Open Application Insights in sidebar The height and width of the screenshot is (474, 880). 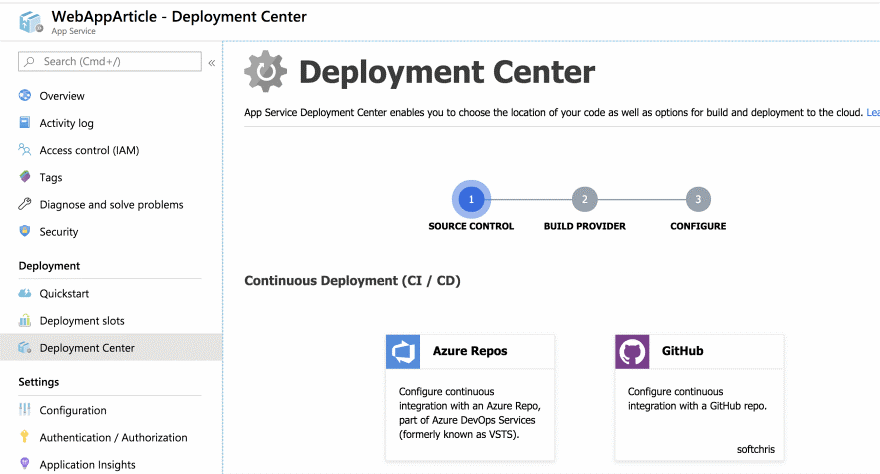(87, 464)
